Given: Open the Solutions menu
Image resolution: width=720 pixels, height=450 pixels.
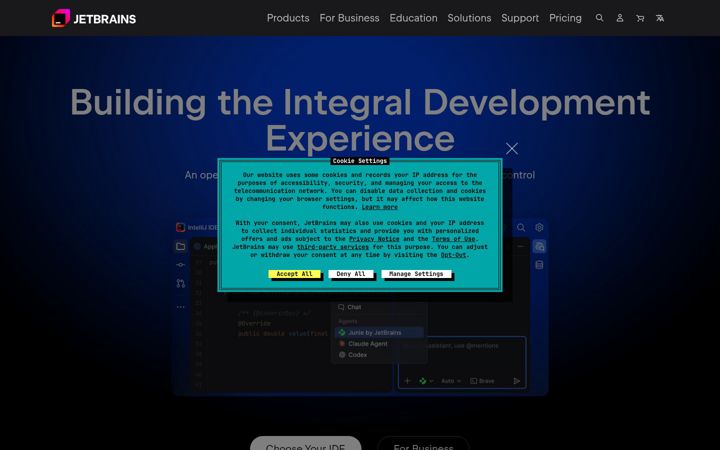Looking at the screenshot, I should click(469, 18).
